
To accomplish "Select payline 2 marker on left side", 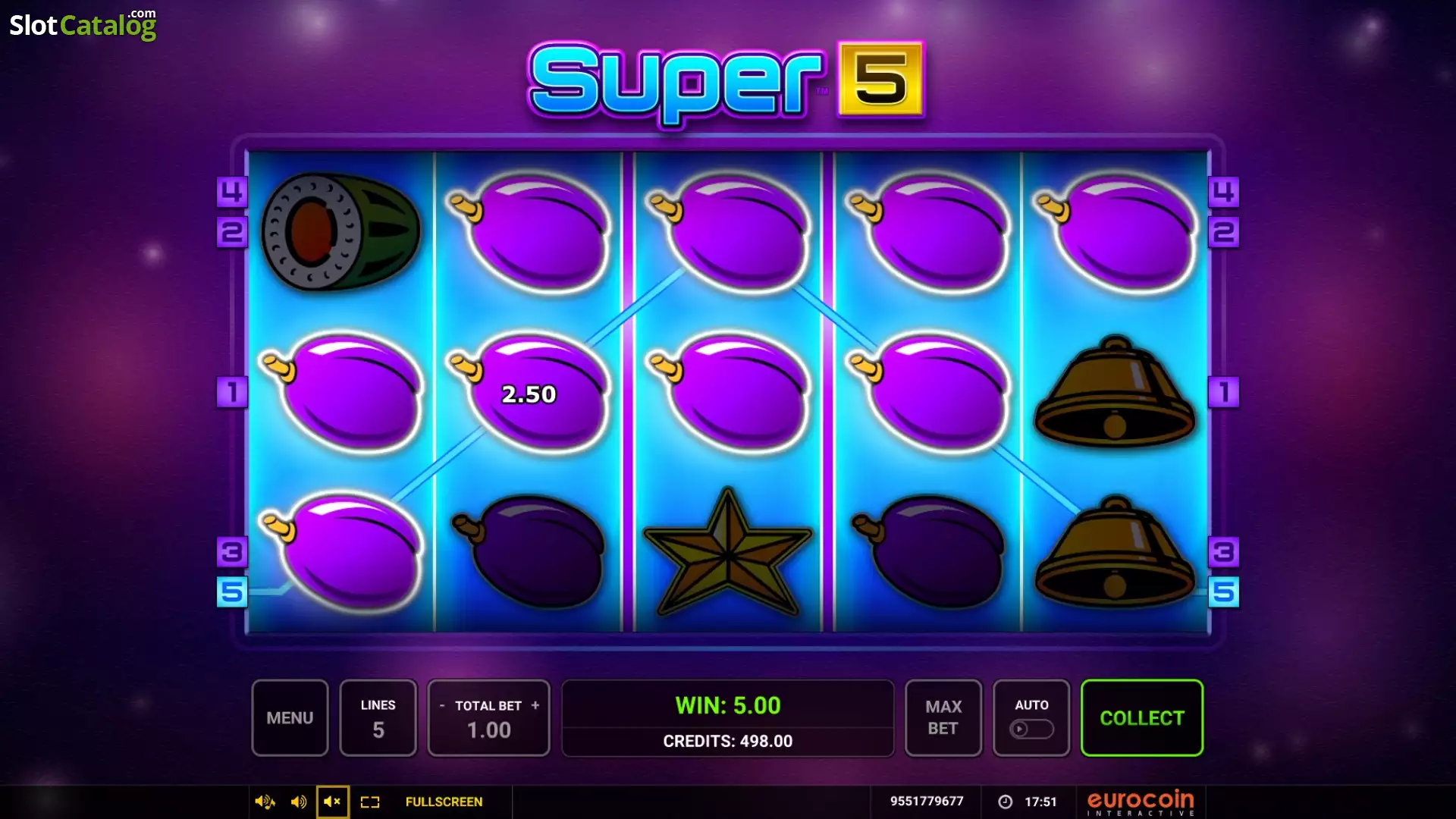I will pyautogui.click(x=232, y=232).
